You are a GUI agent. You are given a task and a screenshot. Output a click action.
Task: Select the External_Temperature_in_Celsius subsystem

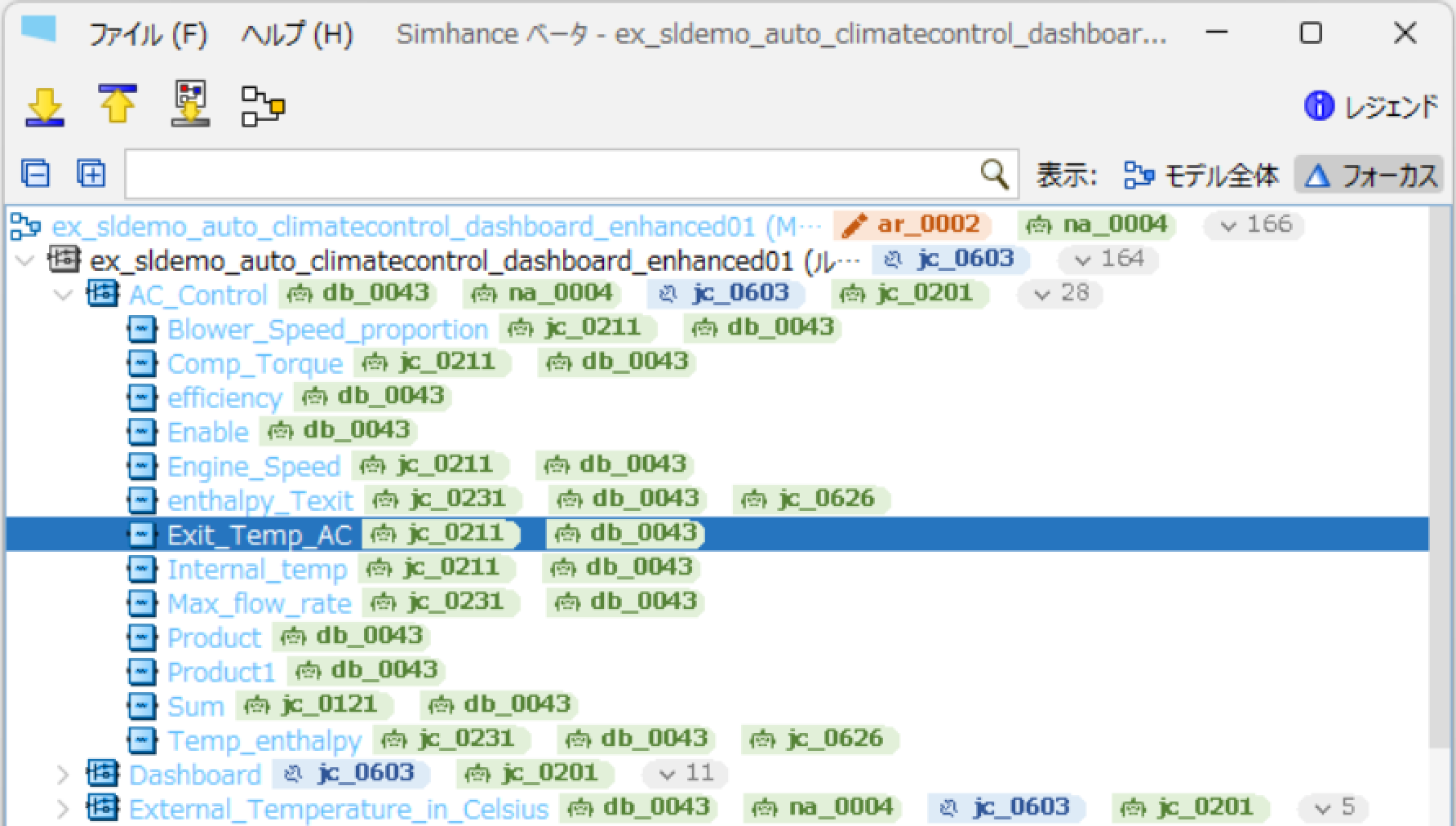pos(339,809)
